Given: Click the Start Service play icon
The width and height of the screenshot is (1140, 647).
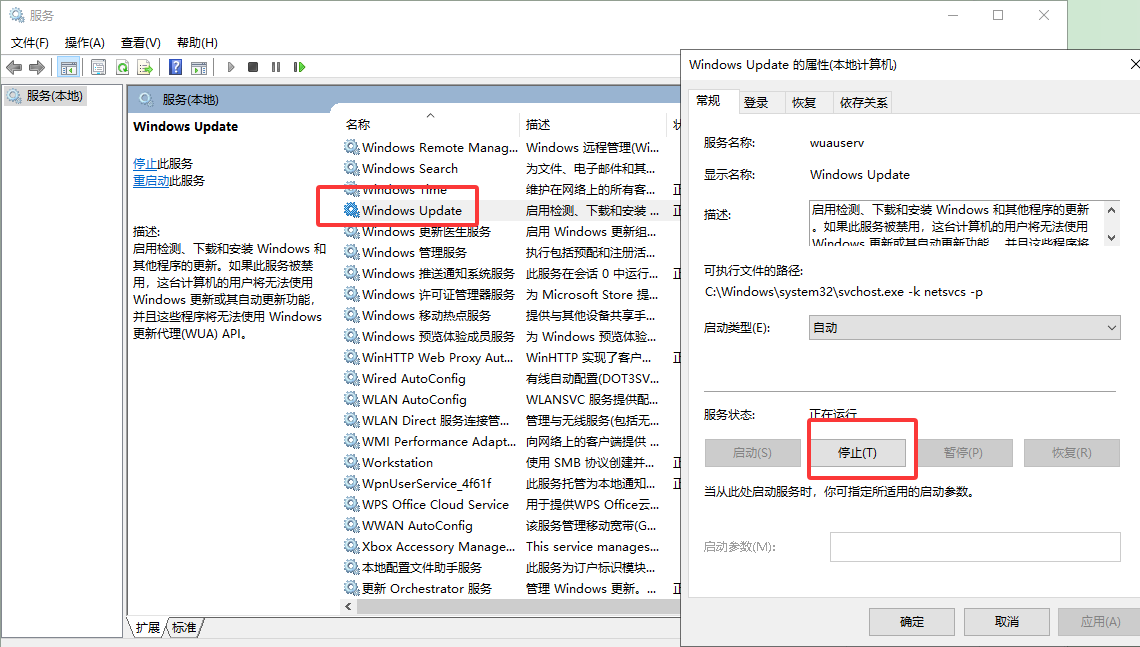Looking at the screenshot, I should coord(230,68).
